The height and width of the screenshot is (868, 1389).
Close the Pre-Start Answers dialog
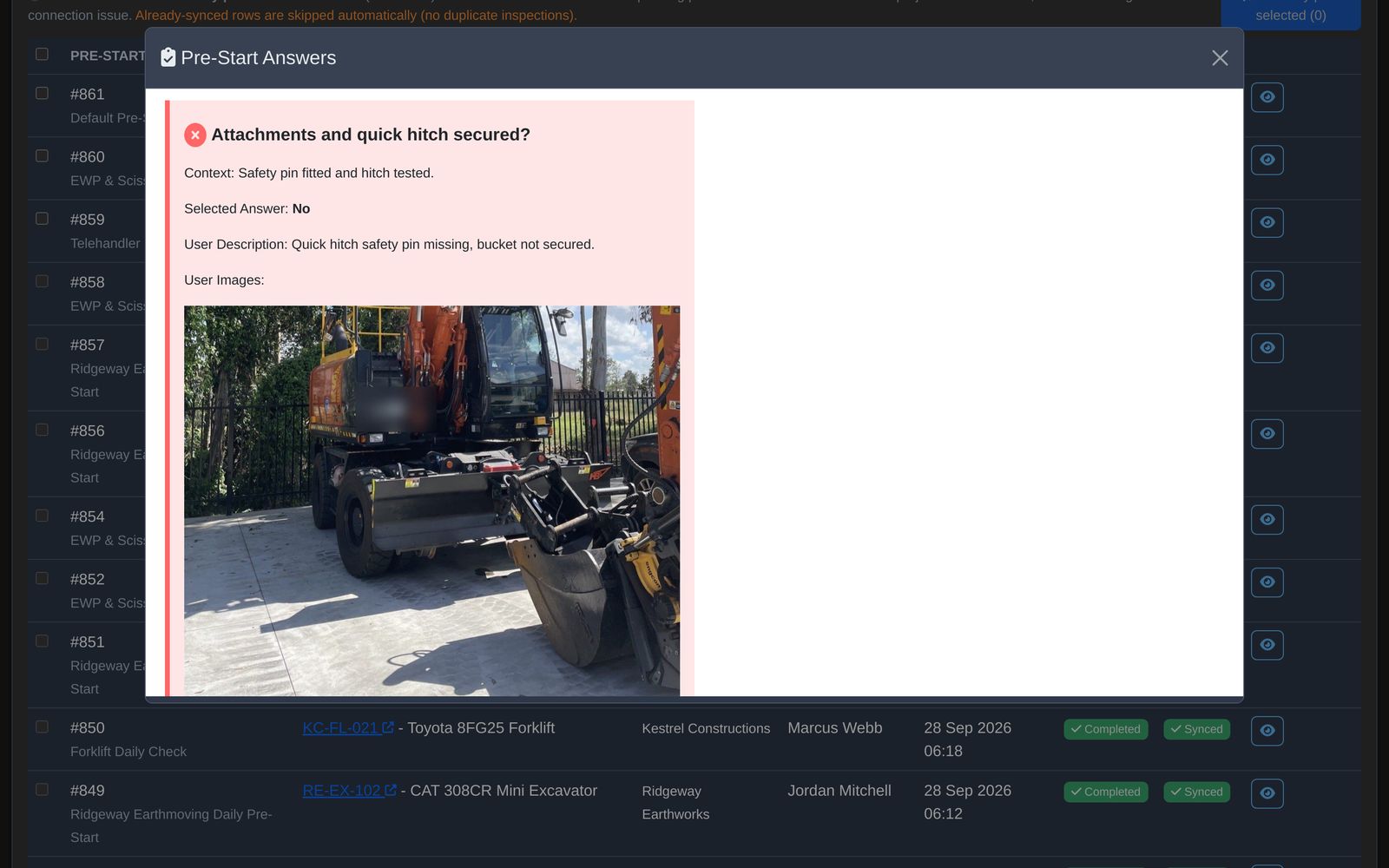[1220, 57]
